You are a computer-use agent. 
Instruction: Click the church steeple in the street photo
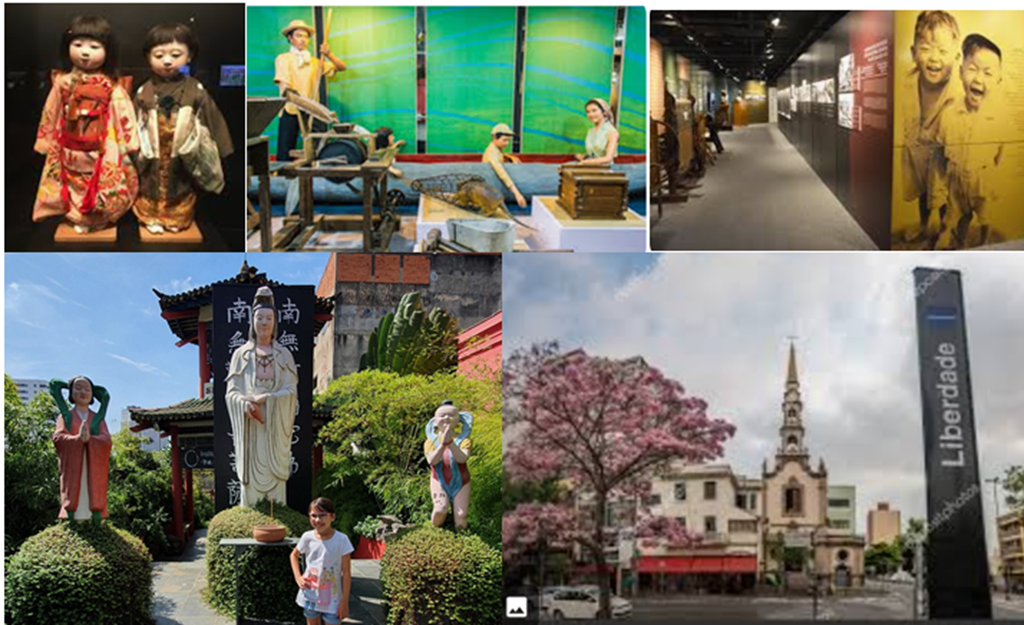(792, 400)
